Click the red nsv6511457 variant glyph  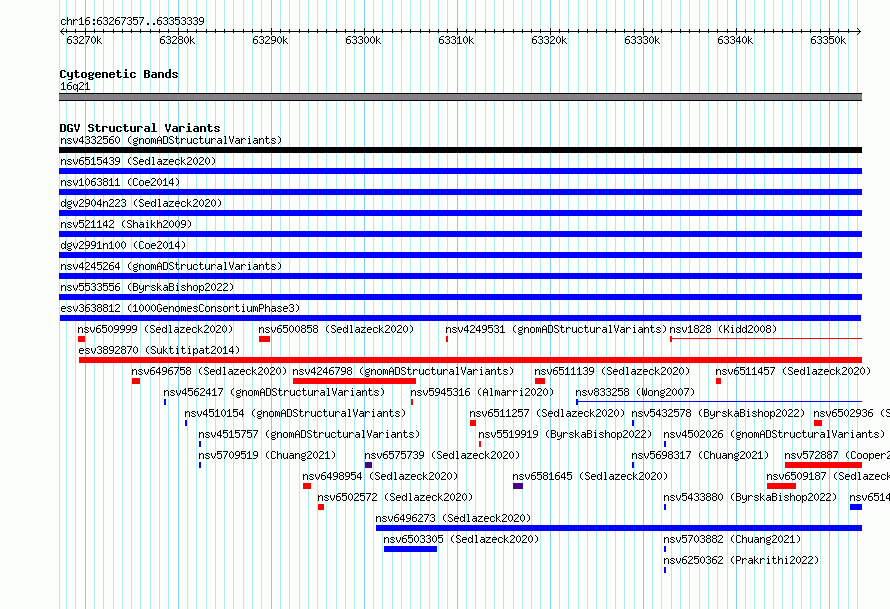(x=719, y=381)
